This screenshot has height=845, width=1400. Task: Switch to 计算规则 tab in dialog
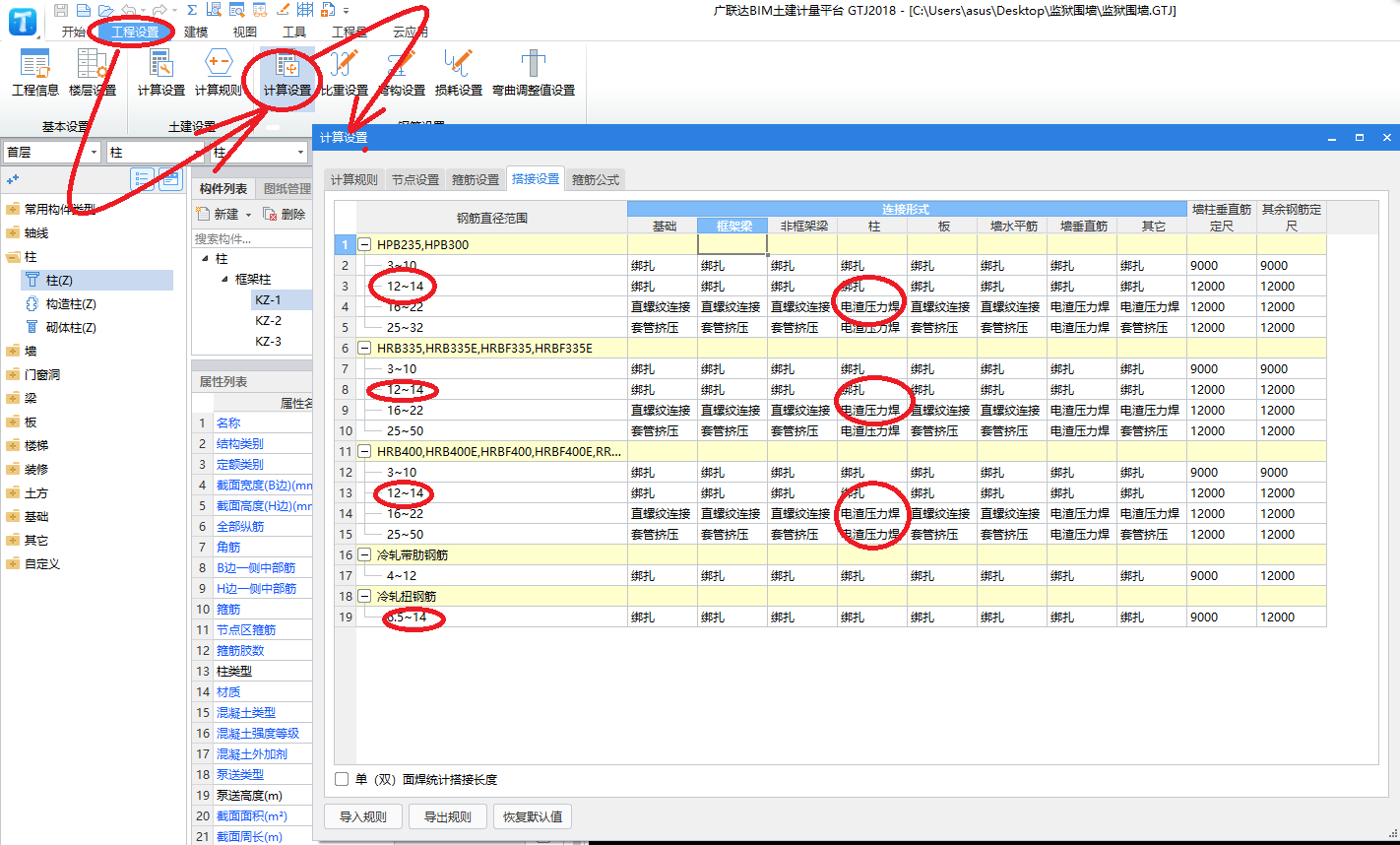pos(353,179)
